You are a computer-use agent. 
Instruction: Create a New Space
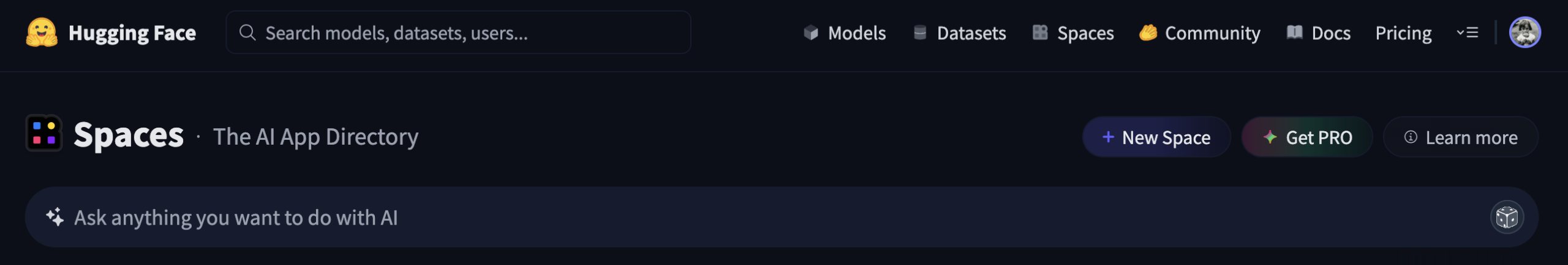[1156, 137]
